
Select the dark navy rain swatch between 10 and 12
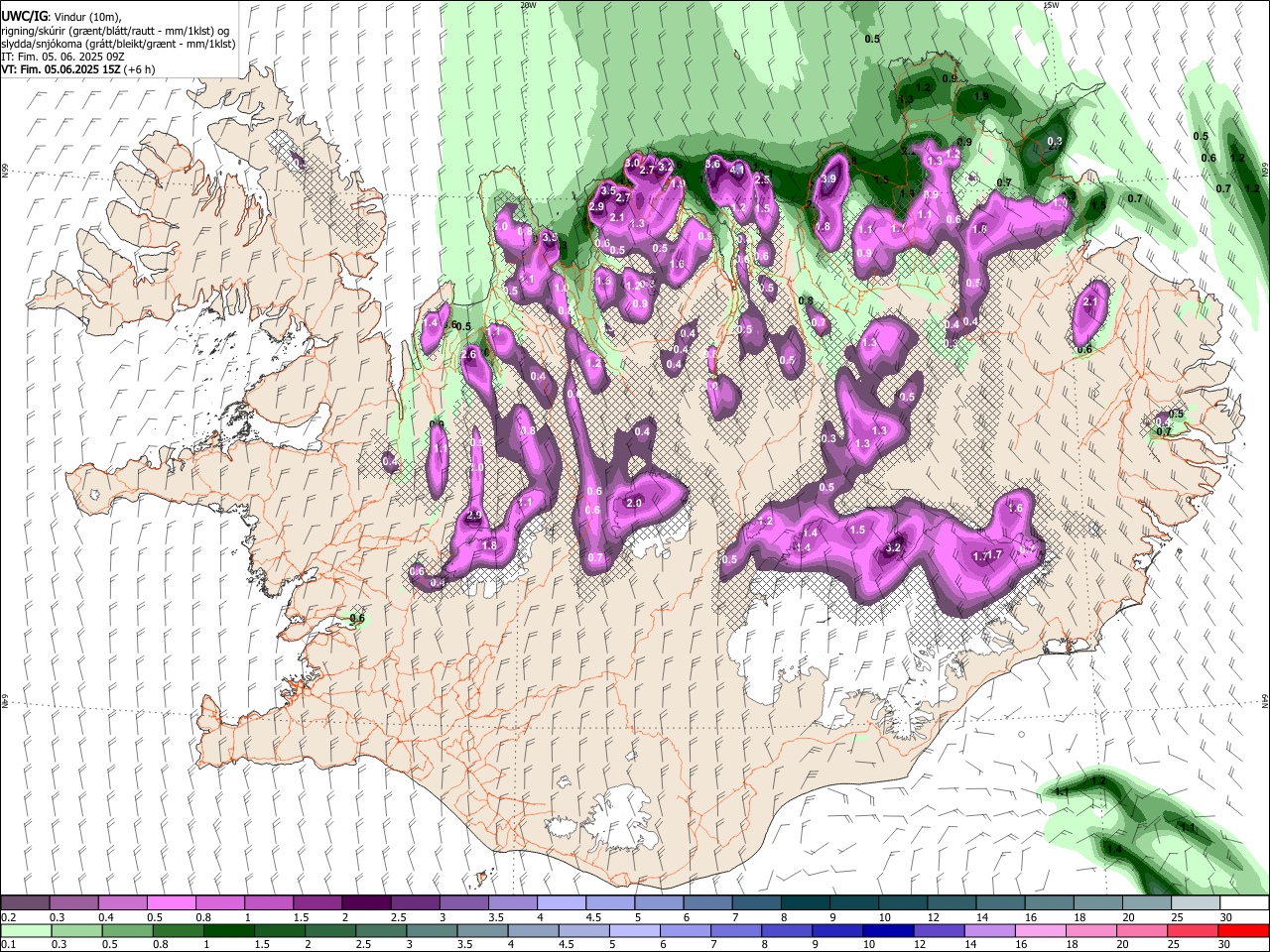pos(887,930)
